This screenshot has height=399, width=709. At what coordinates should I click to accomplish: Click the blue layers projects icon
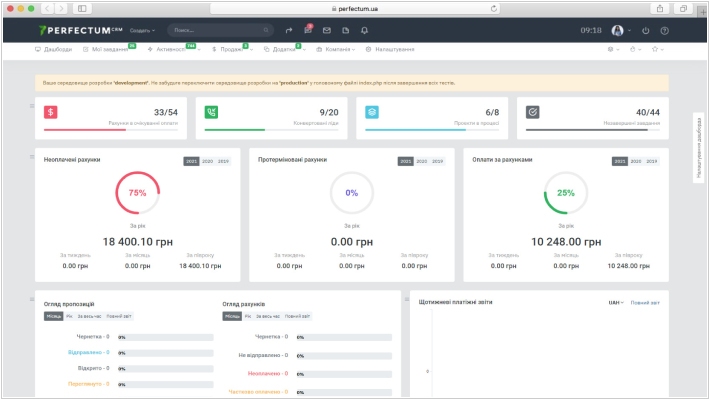coord(372,112)
